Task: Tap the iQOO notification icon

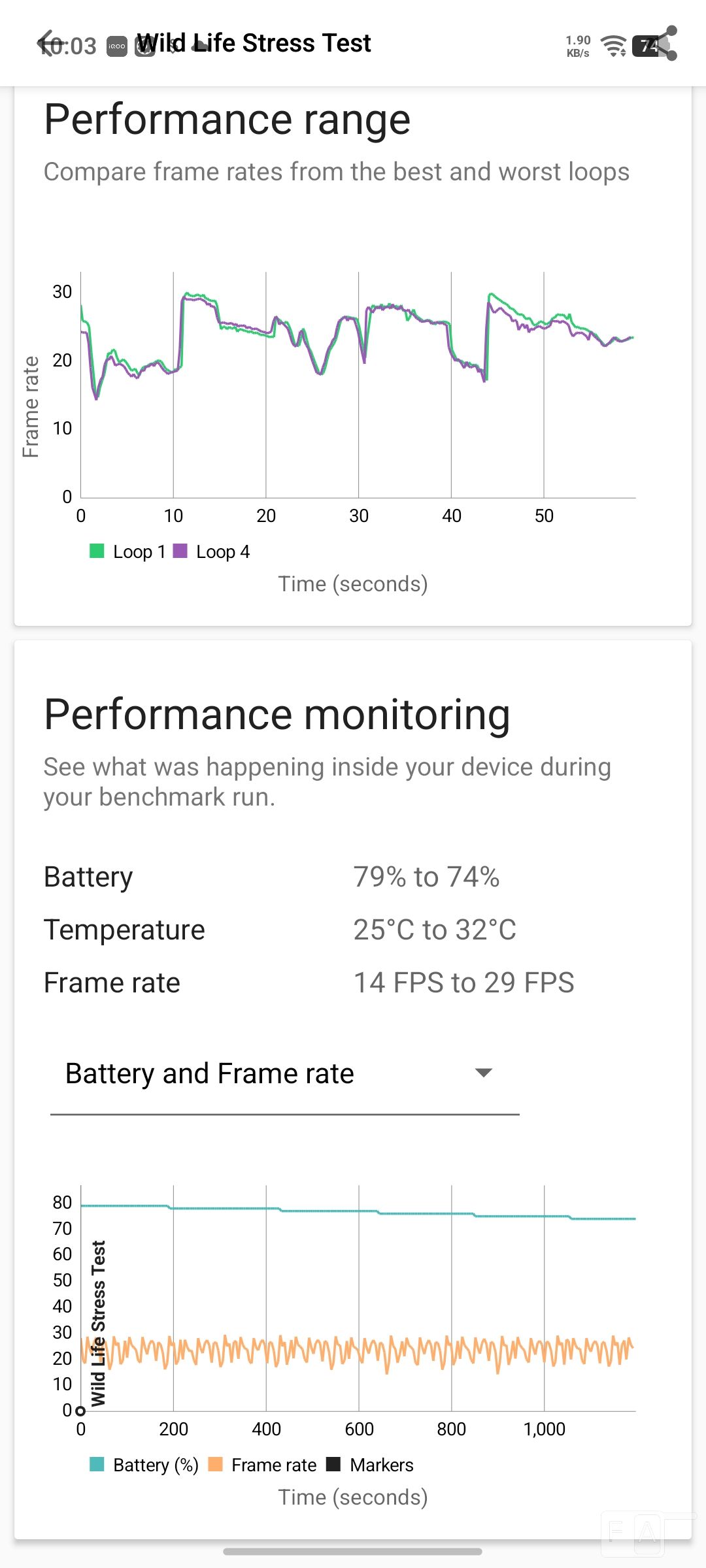Action: coord(117,46)
